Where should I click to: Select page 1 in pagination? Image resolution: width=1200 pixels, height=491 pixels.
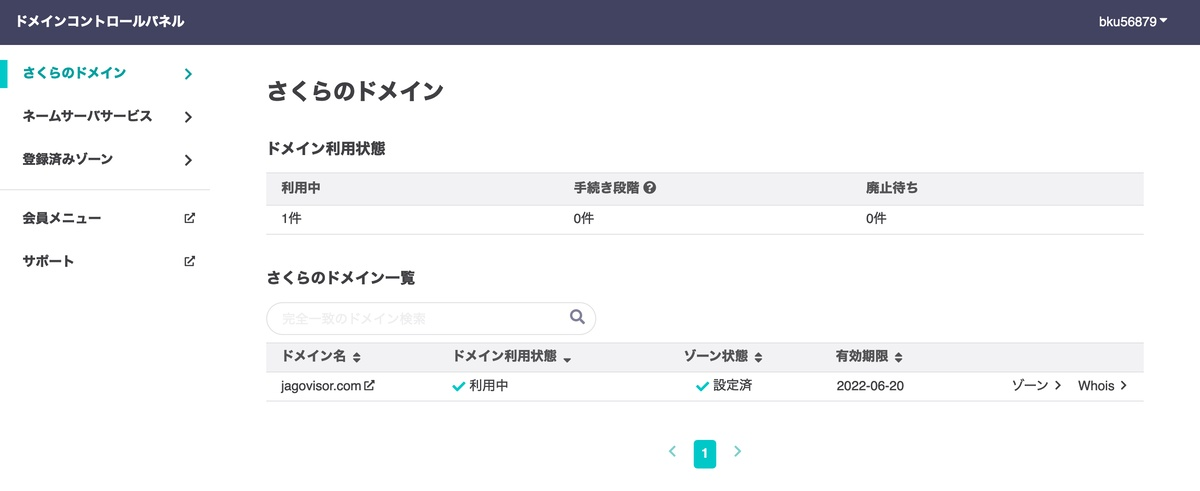(705, 454)
